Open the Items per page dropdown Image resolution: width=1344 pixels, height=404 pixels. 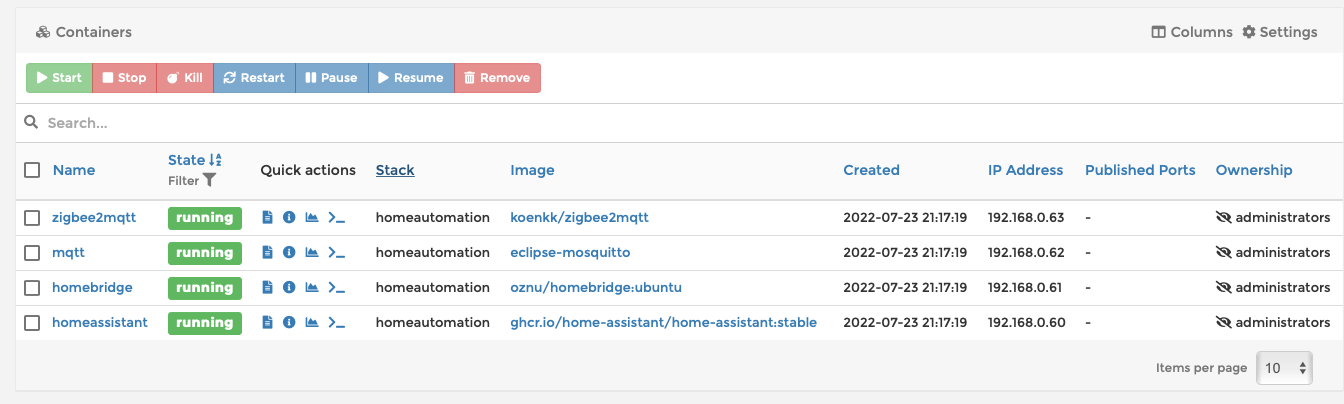(x=1285, y=367)
